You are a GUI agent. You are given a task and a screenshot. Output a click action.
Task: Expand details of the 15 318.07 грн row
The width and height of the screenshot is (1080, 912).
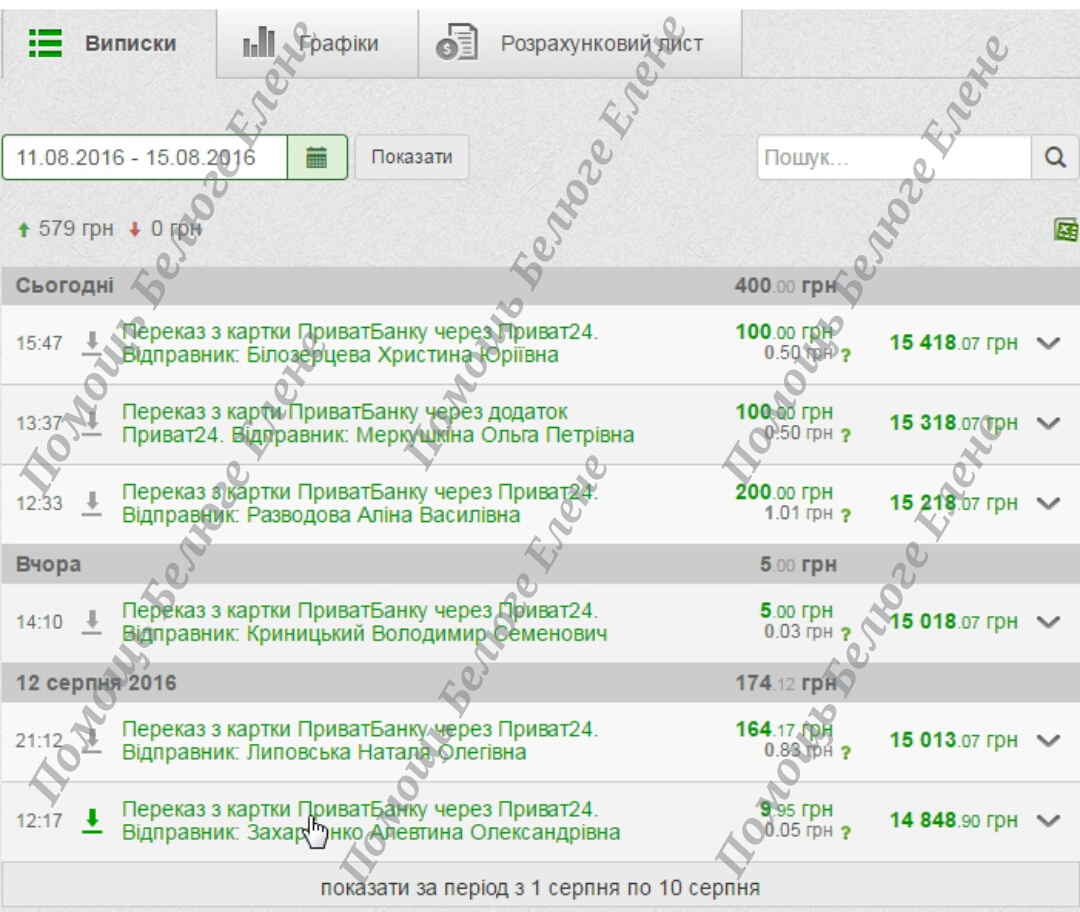pos(1048,423)
